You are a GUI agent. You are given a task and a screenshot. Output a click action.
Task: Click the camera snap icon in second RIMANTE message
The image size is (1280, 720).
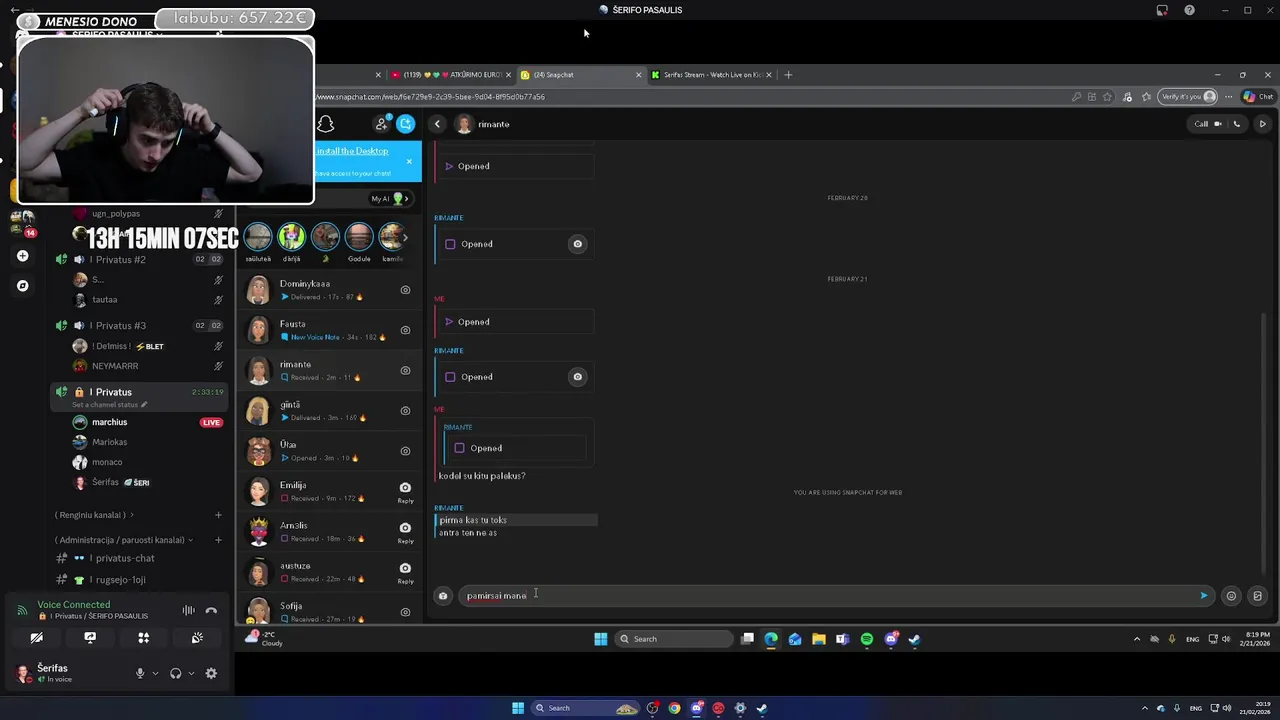pos(577,377)
